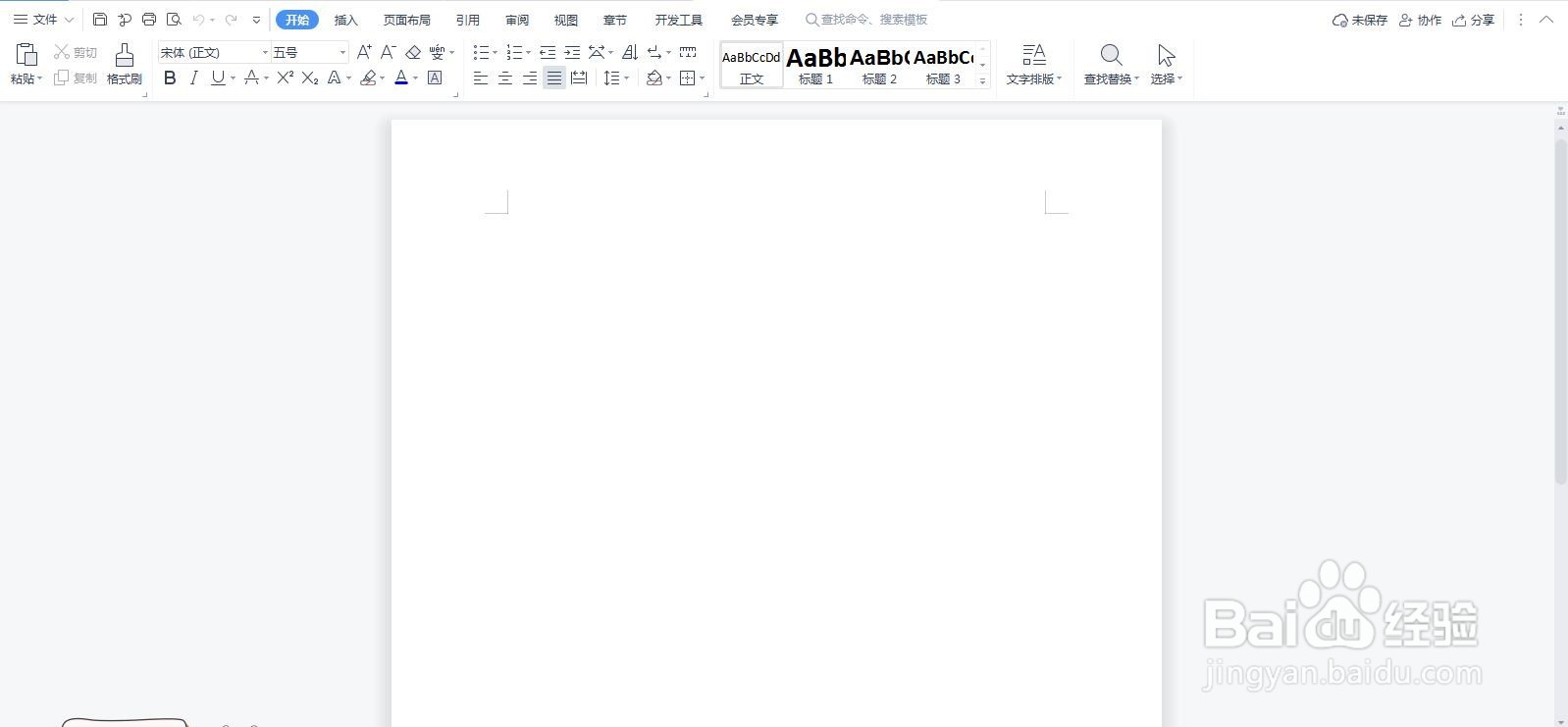Toggle show/hide ruler marks icon
This screenshot has width=1568, height=727.
(x=688, y=52)
